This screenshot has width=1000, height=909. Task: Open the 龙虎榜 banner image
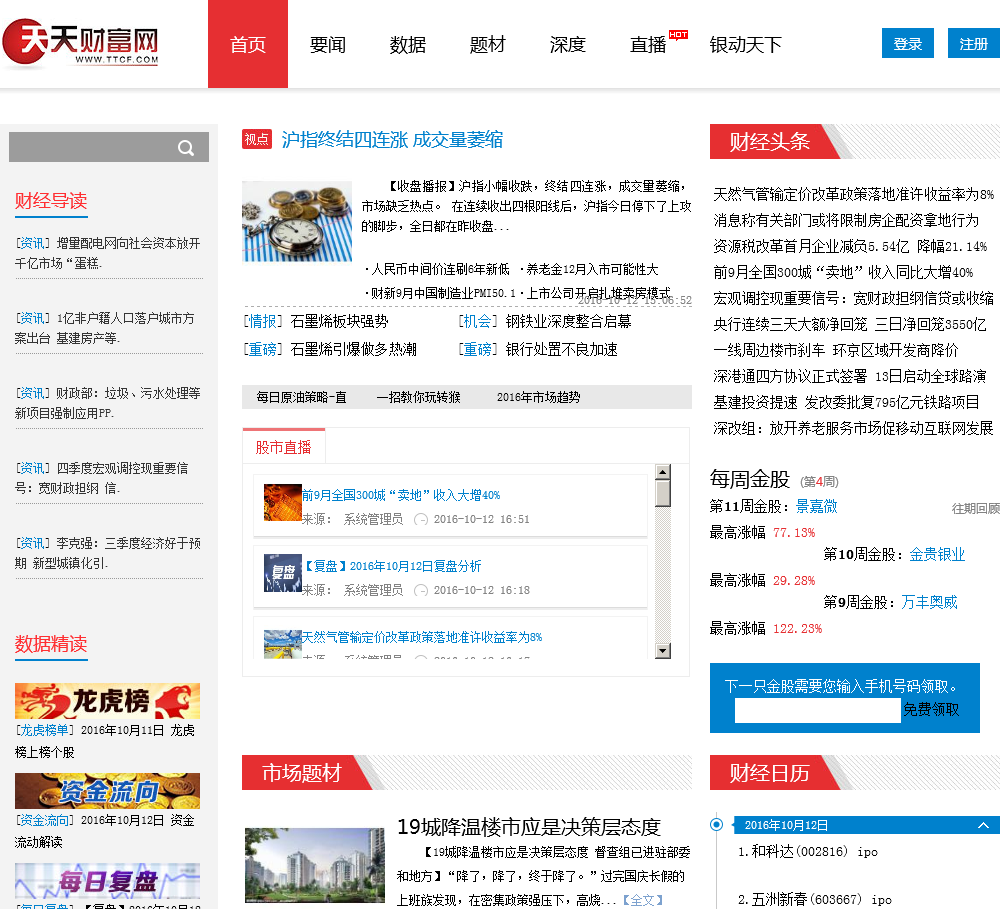pyautogui.click(x=107, y=700)
